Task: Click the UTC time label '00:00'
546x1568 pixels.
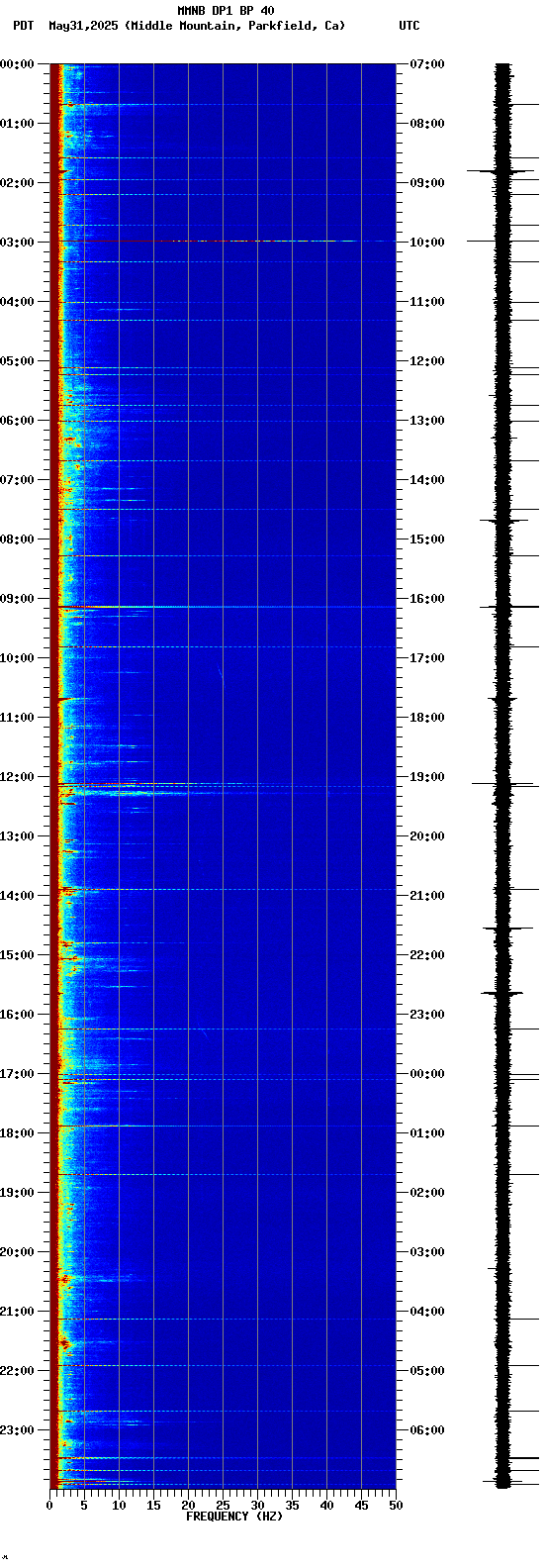Action: [x=426, y=1074]
